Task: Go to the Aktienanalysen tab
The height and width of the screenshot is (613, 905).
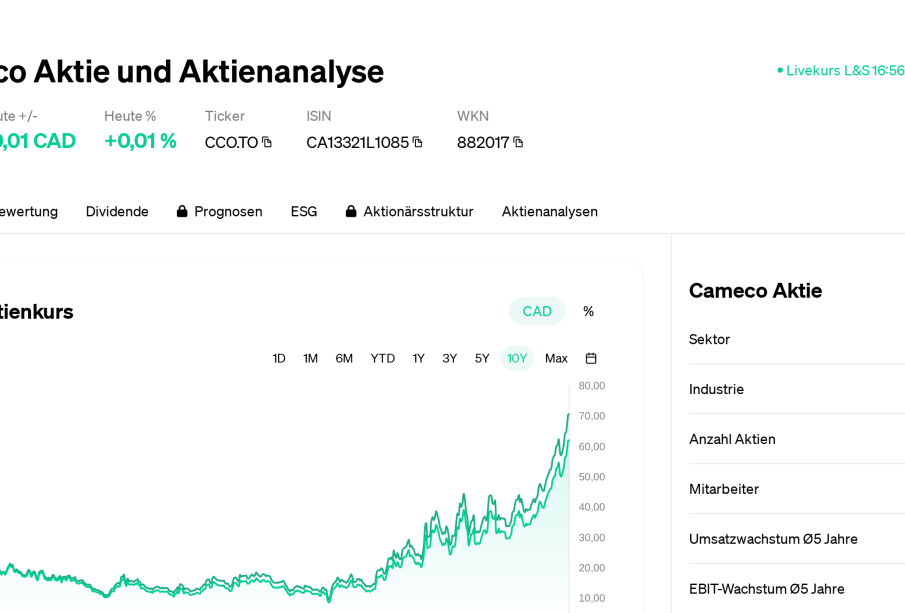Action: click(x=549, y=212)
